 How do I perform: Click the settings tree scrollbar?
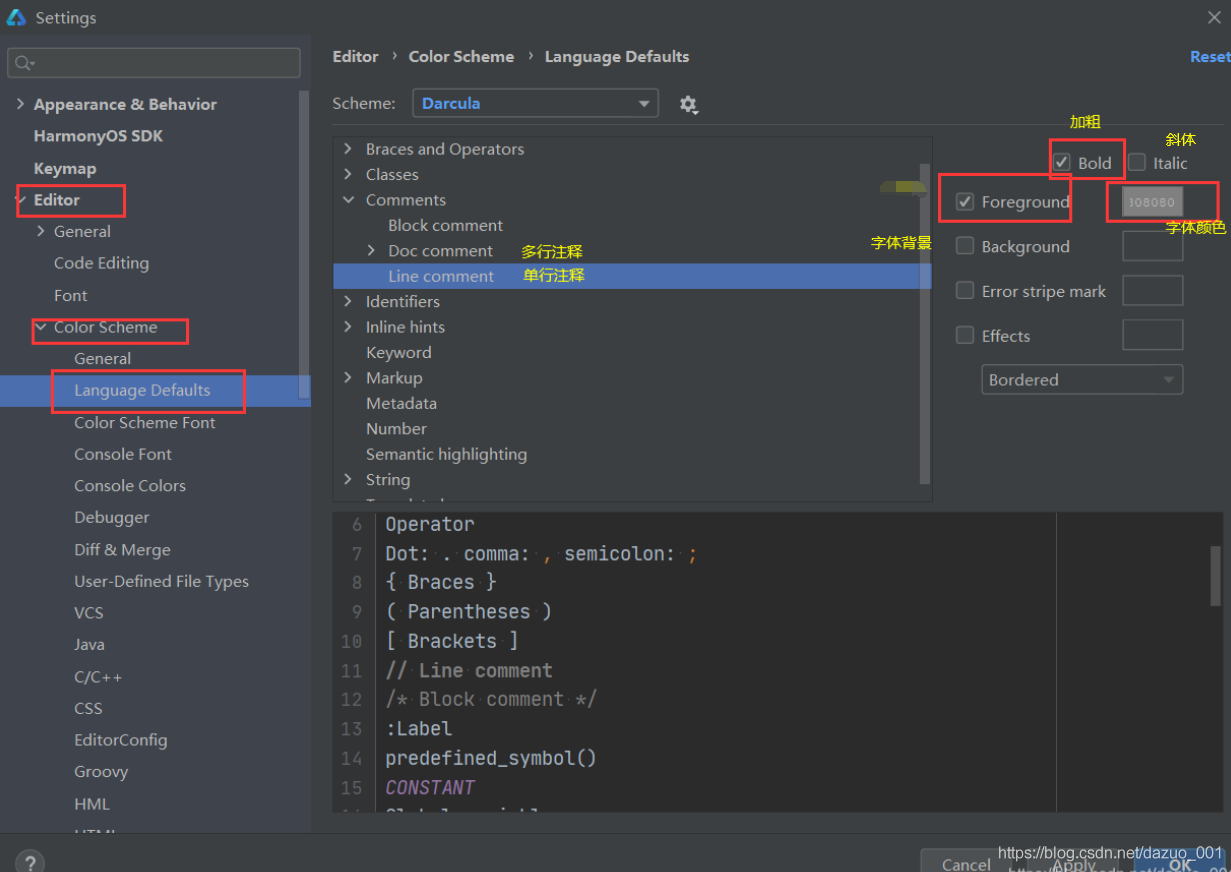click(x=304, y=246)
